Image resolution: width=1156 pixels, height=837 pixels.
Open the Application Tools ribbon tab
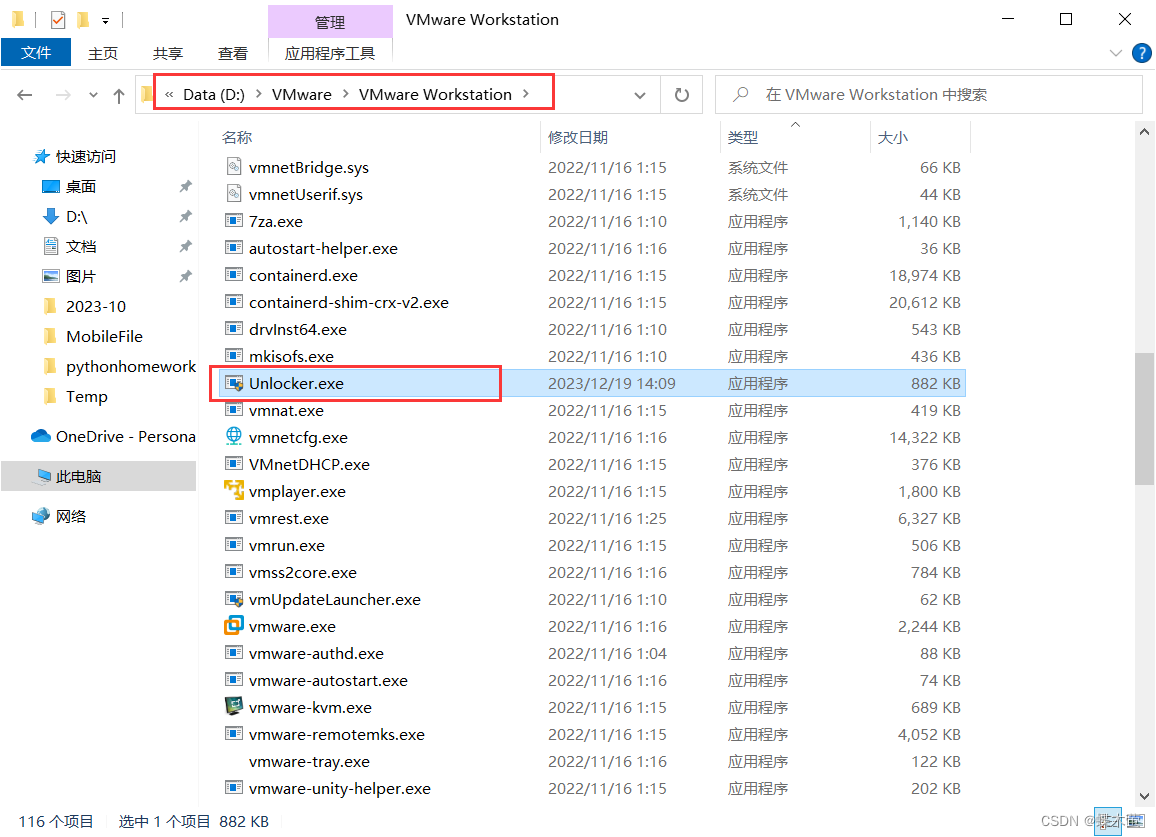pos(330,53)
